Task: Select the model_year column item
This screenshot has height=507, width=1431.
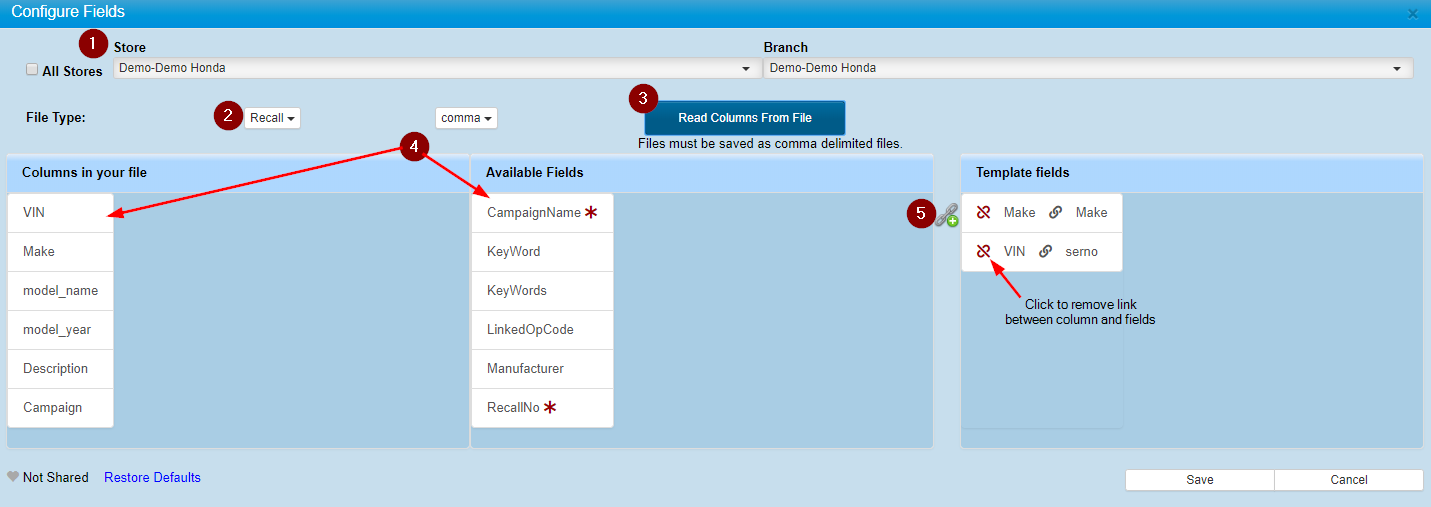Action: [x=60, y=330]
